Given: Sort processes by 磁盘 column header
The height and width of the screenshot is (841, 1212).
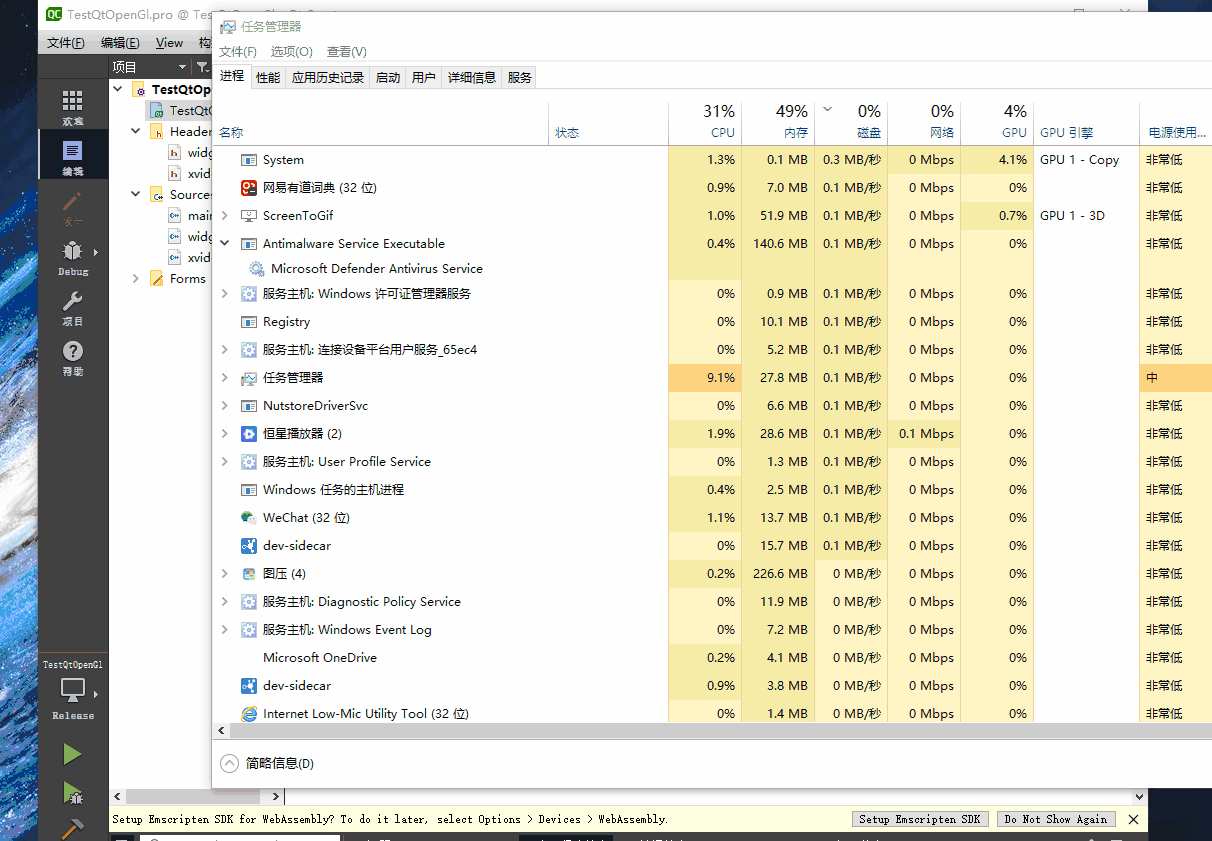Looking at the screenshot, I should pyautogui.click(x=851, y=122).
